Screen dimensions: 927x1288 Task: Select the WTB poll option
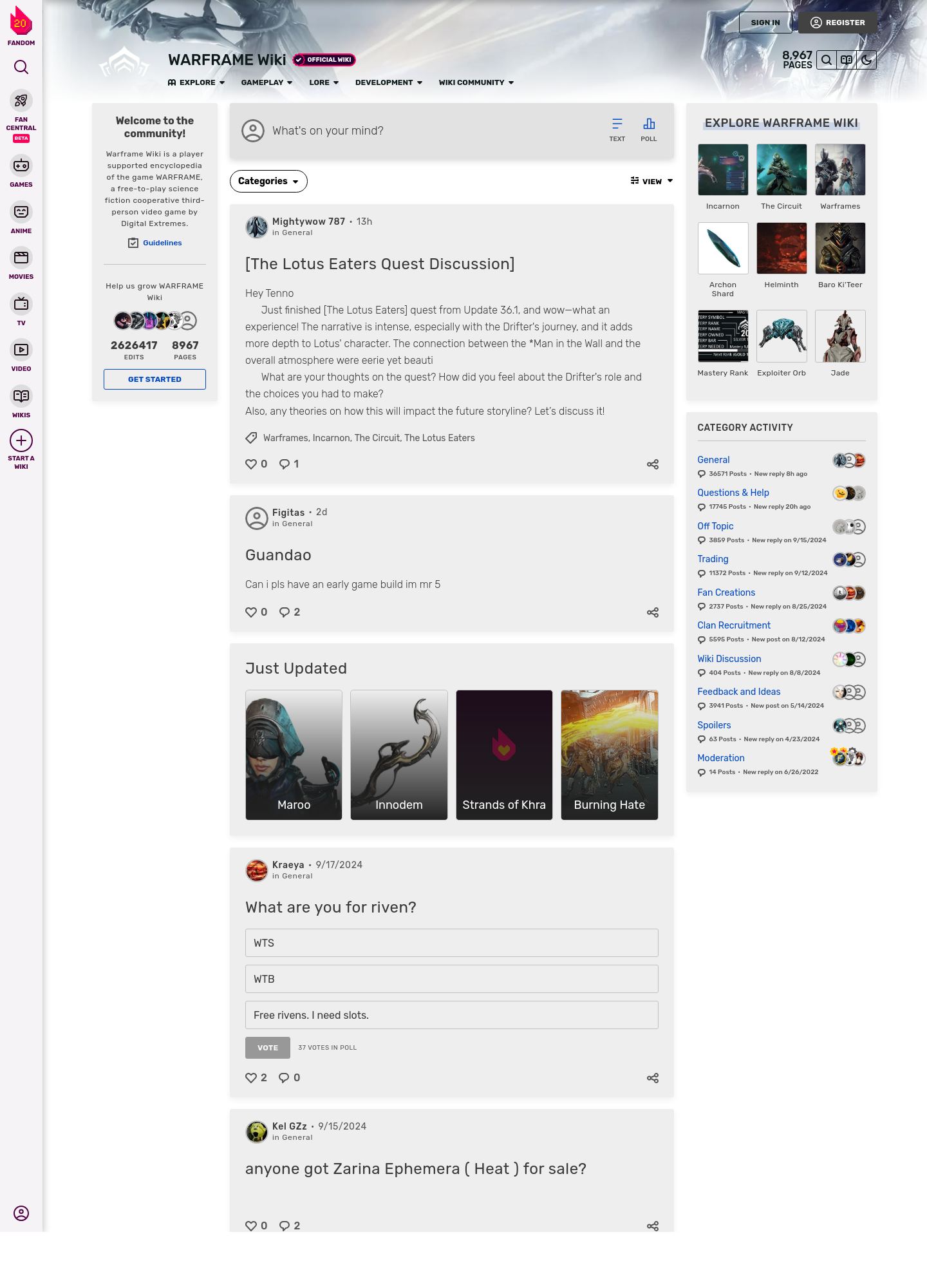[452, 979]
